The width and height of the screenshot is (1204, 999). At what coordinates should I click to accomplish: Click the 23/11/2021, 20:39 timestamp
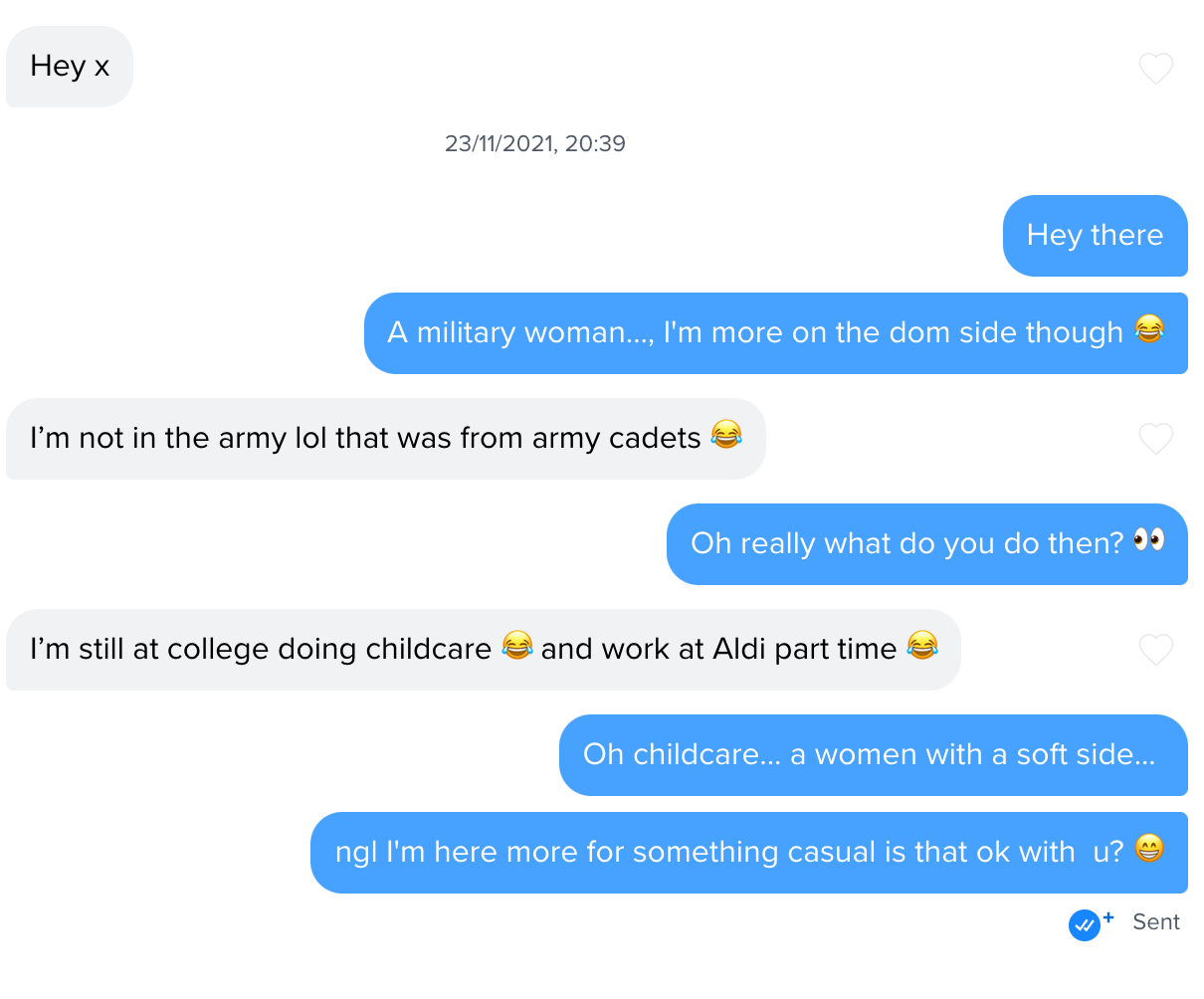(535, 143)
